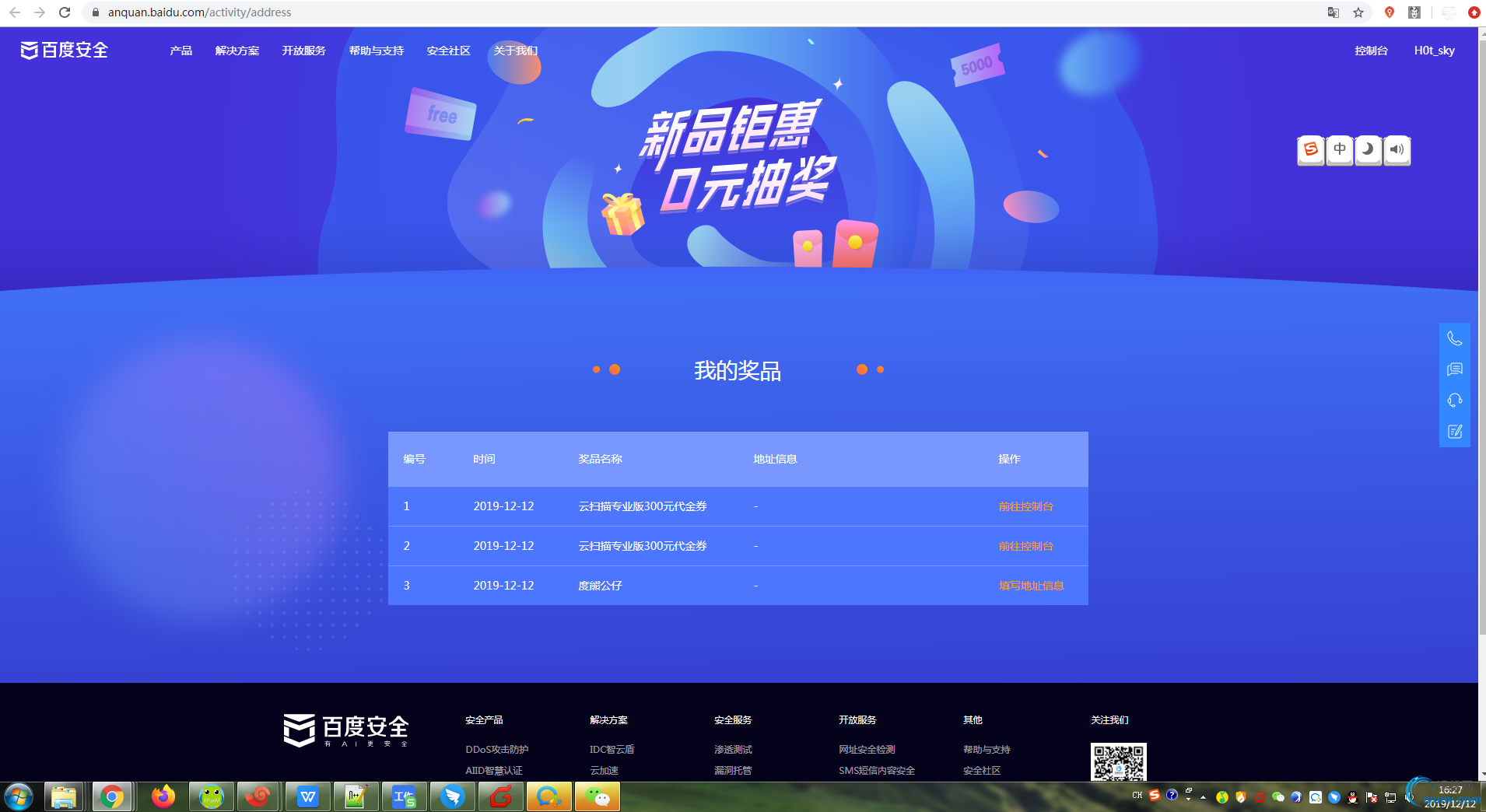Open the green frog app in taskbar
This screenshot has height=812, width=1486.
coord(212,797)
